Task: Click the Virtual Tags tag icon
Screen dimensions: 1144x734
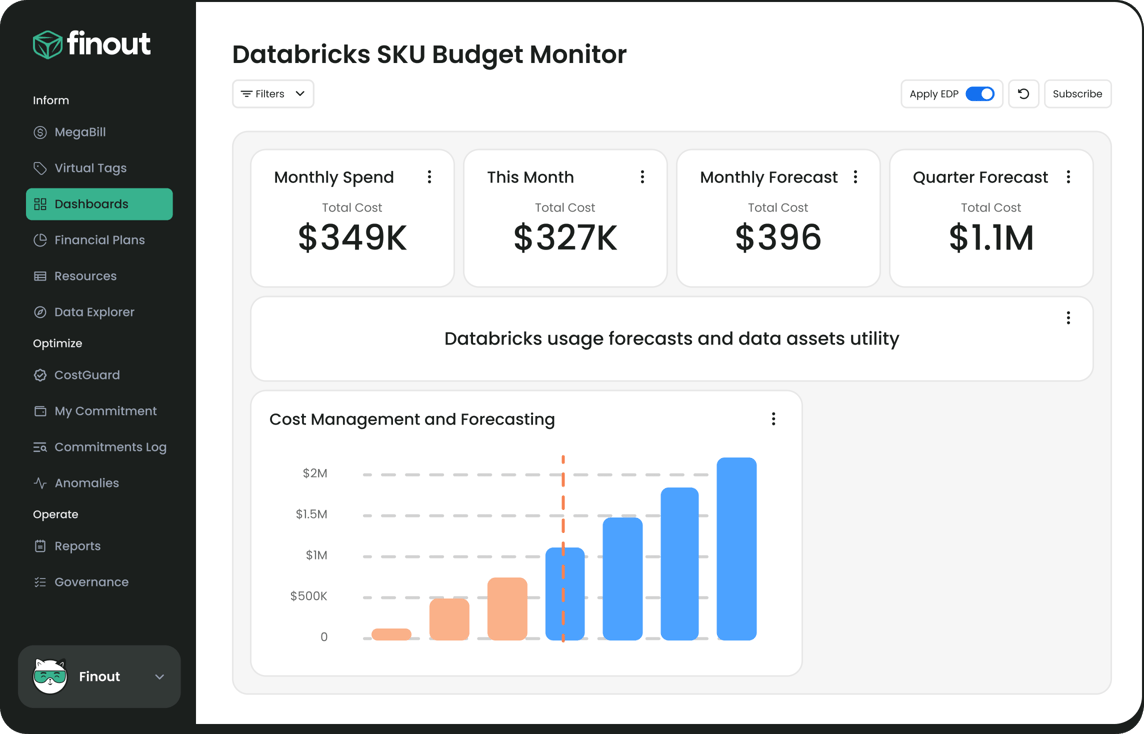Action: [x=40, y=168]
